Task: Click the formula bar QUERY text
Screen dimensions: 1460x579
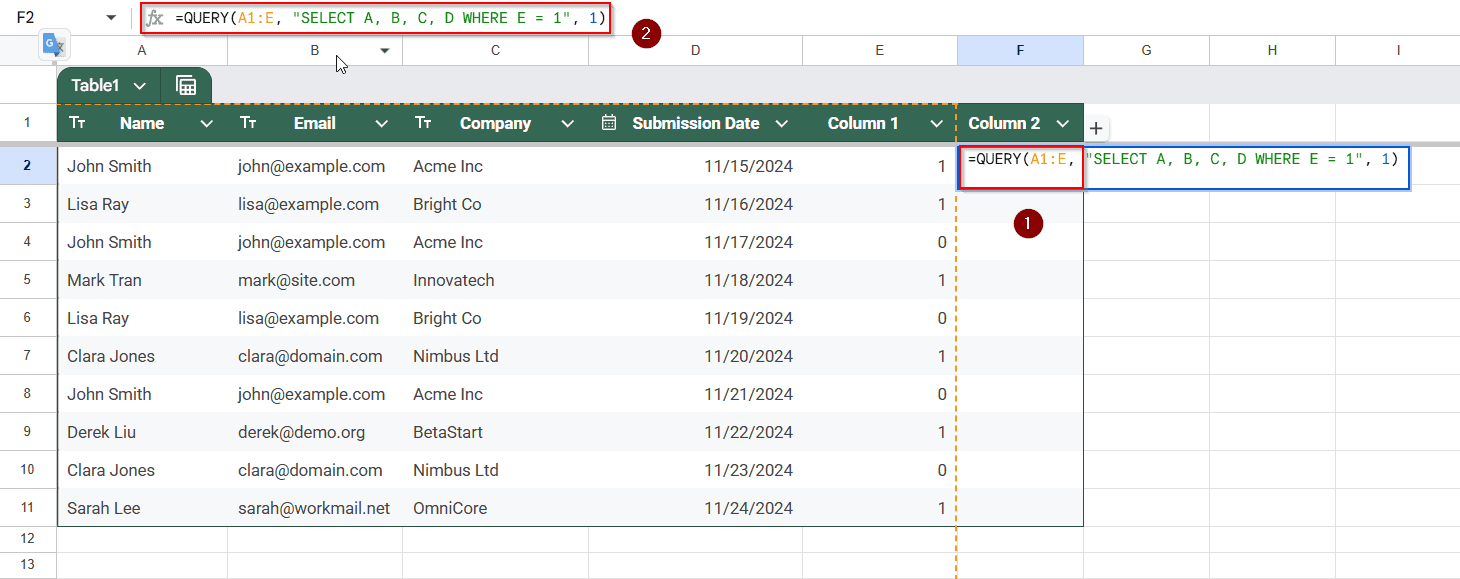Action: pos(390,18)
